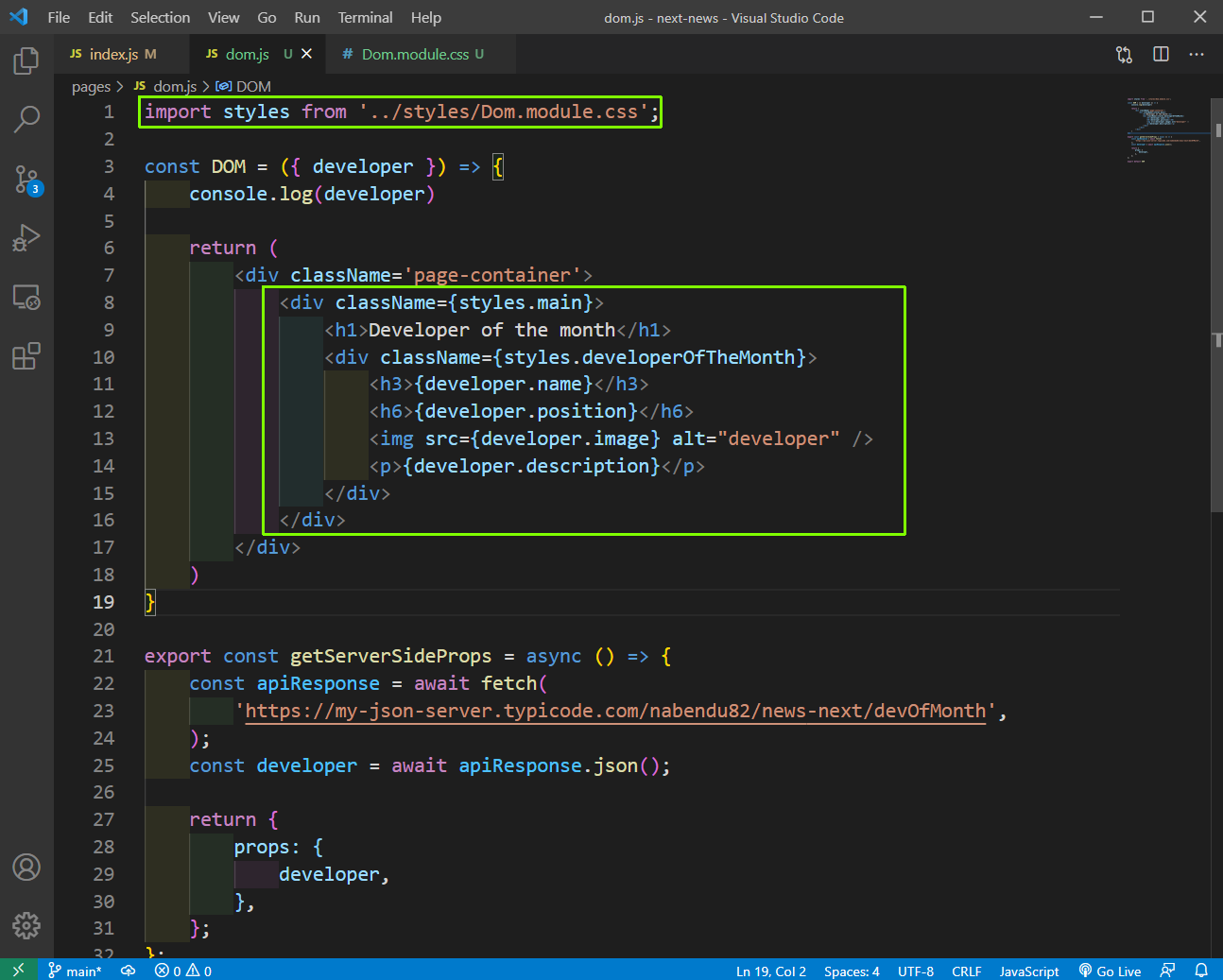Open notifications bell in status bar
This screenshot has height=980, width=1223.
click(x=1201, y=971)
